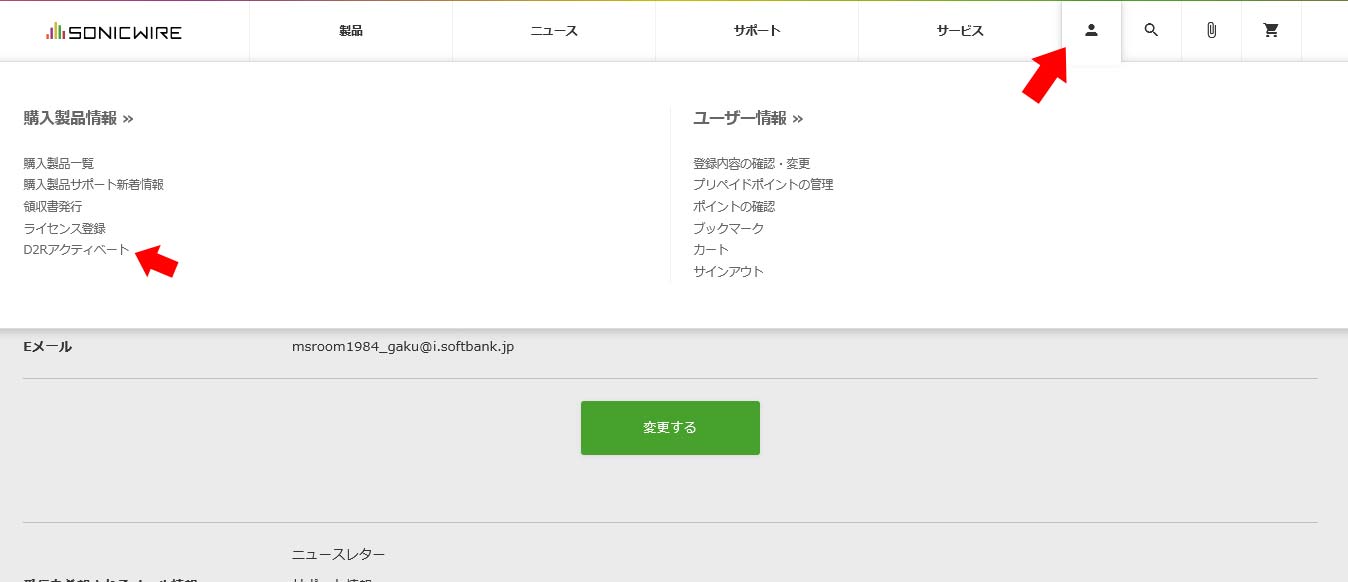Click the SONICWIRE logo

(x=114, y=32)
